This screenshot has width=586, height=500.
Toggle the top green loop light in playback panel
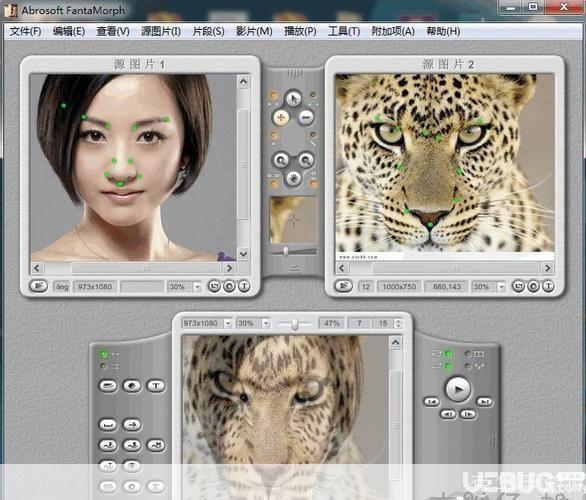(x=447, y=354)
